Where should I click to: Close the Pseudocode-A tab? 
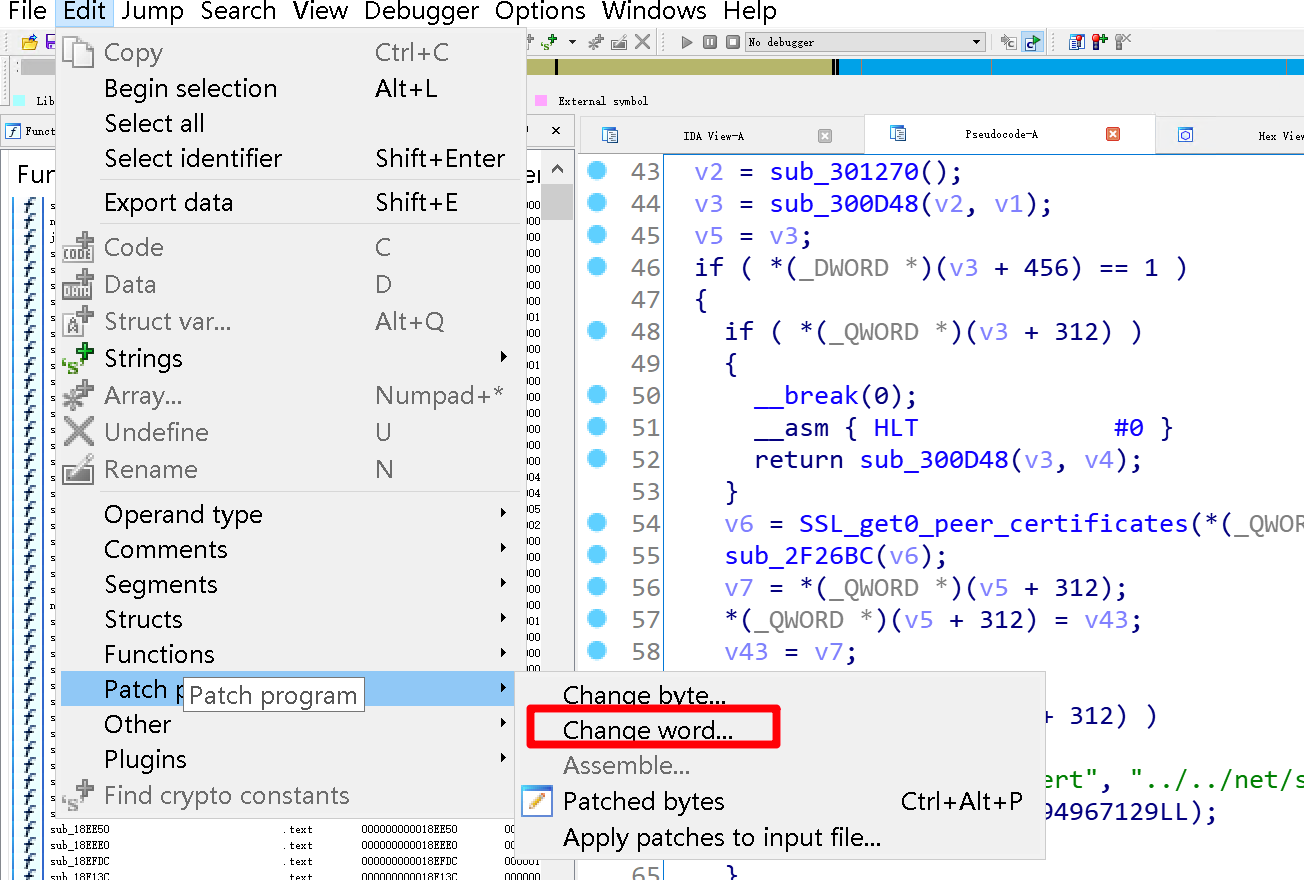pos(1112,134)
